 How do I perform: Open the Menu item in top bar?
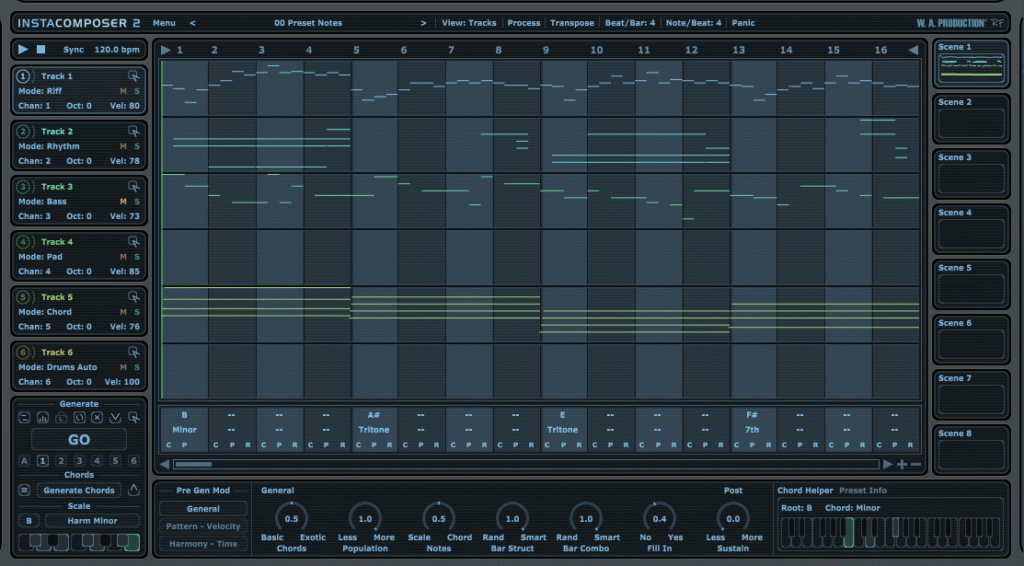(x=164, y=23)
